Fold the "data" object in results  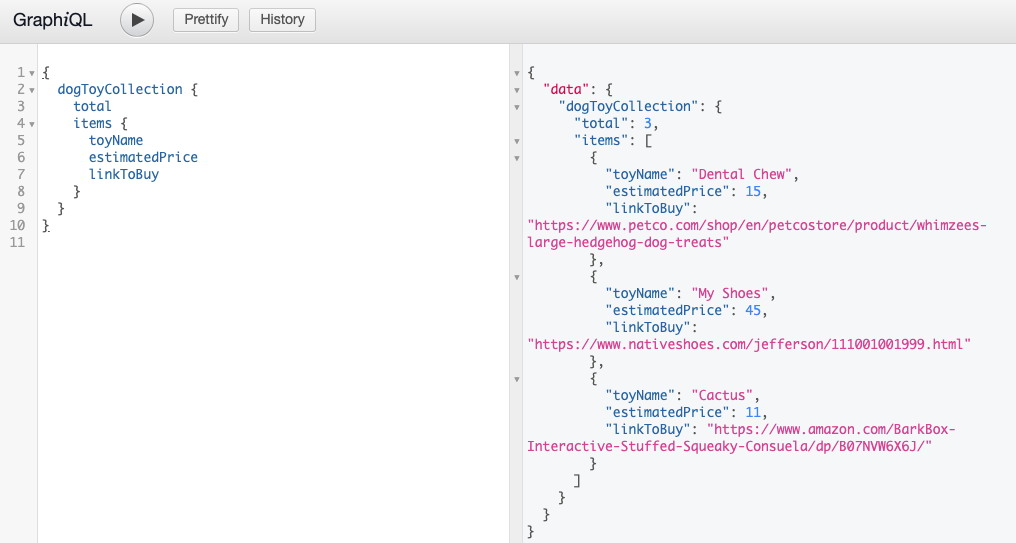(x=517, y=90)
